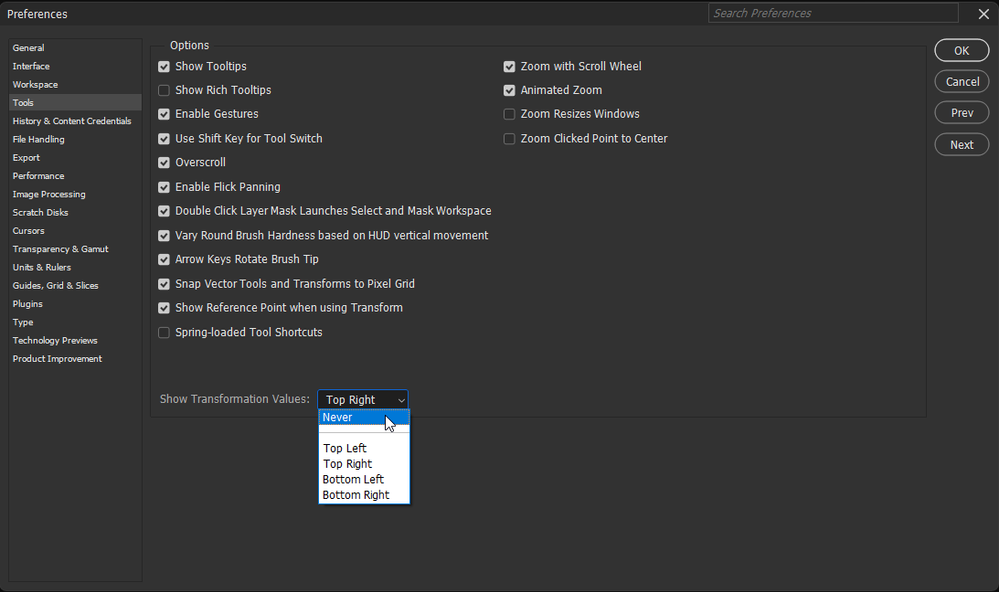Enable Spring-loaded Tool Shortcuts
Viewport: 999px width, 592px height.
[164, 332]
